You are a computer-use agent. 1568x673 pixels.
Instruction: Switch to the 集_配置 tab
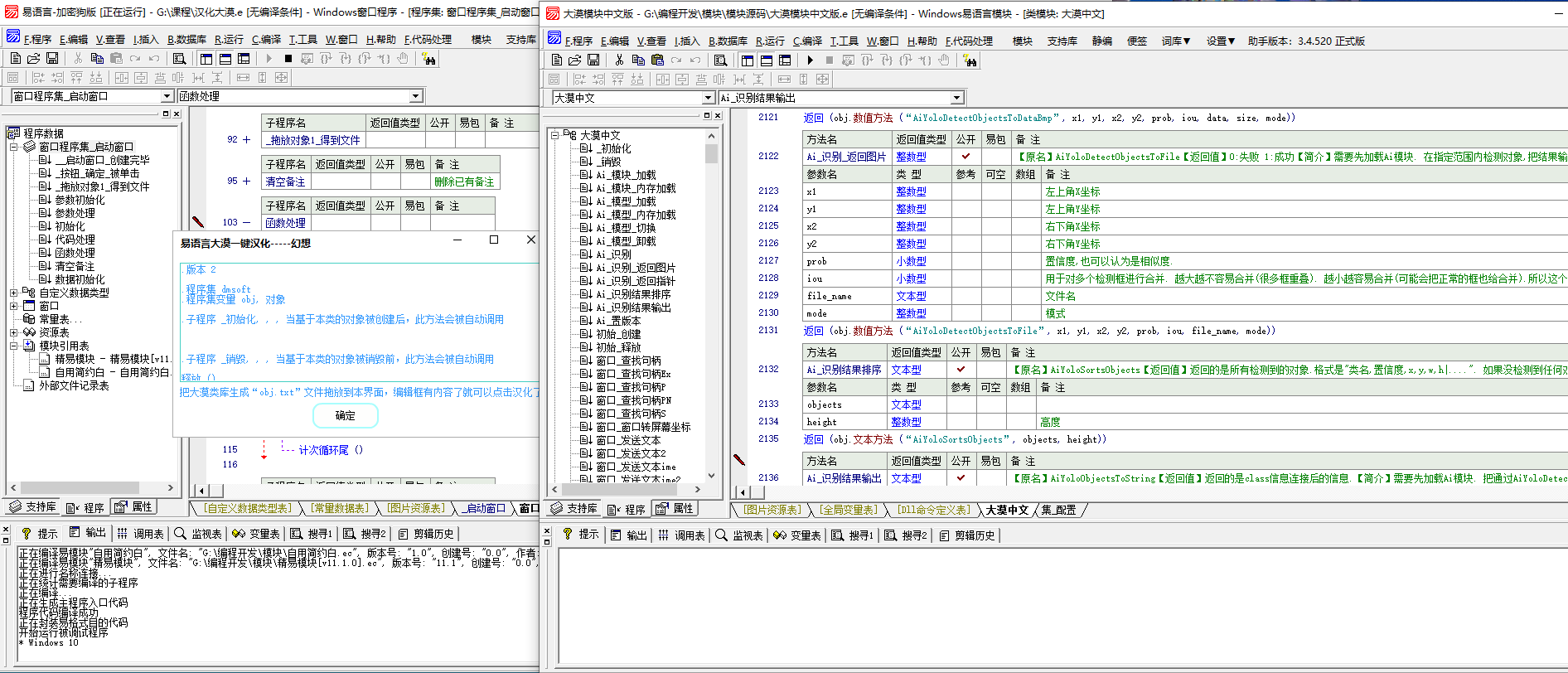tap(1058, 510)
